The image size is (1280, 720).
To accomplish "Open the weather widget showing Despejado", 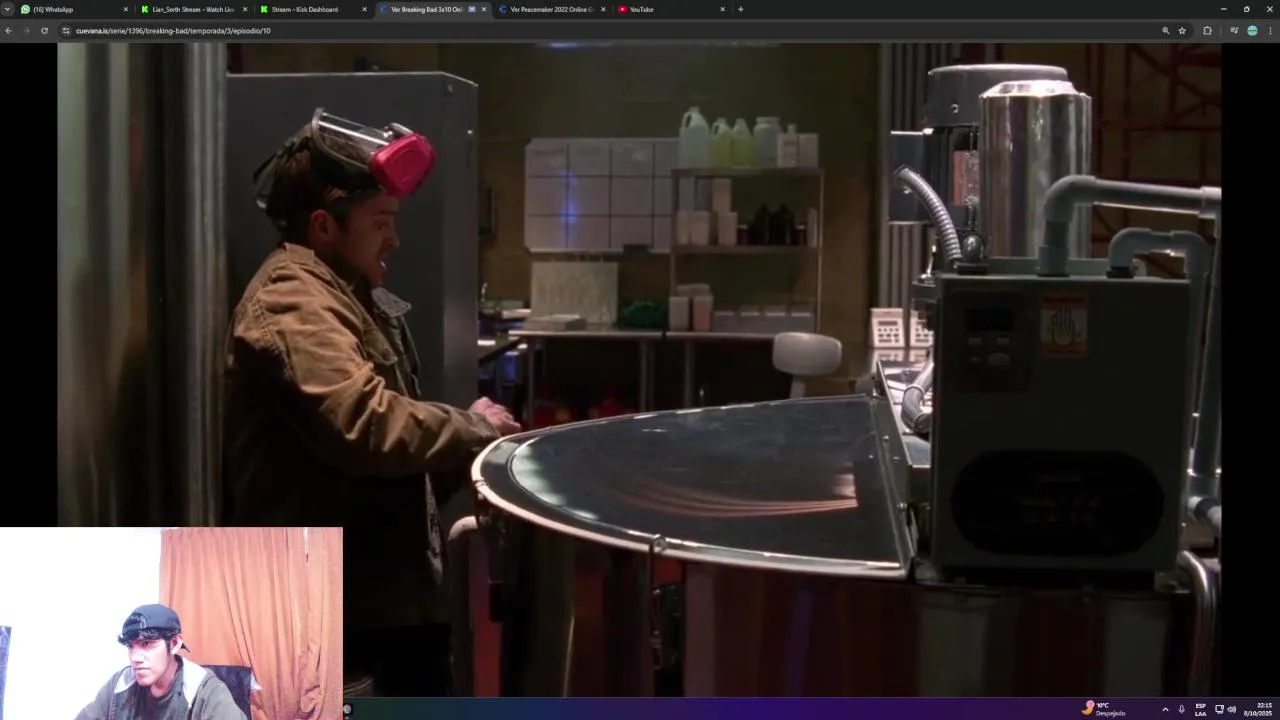I will pos(1104,709).
